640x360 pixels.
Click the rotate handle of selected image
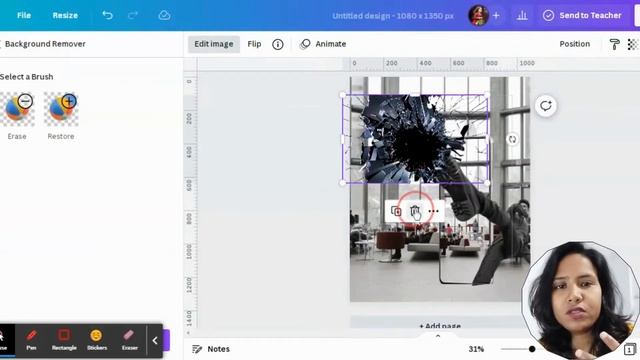pyautogui.click(x=512, y=140)
